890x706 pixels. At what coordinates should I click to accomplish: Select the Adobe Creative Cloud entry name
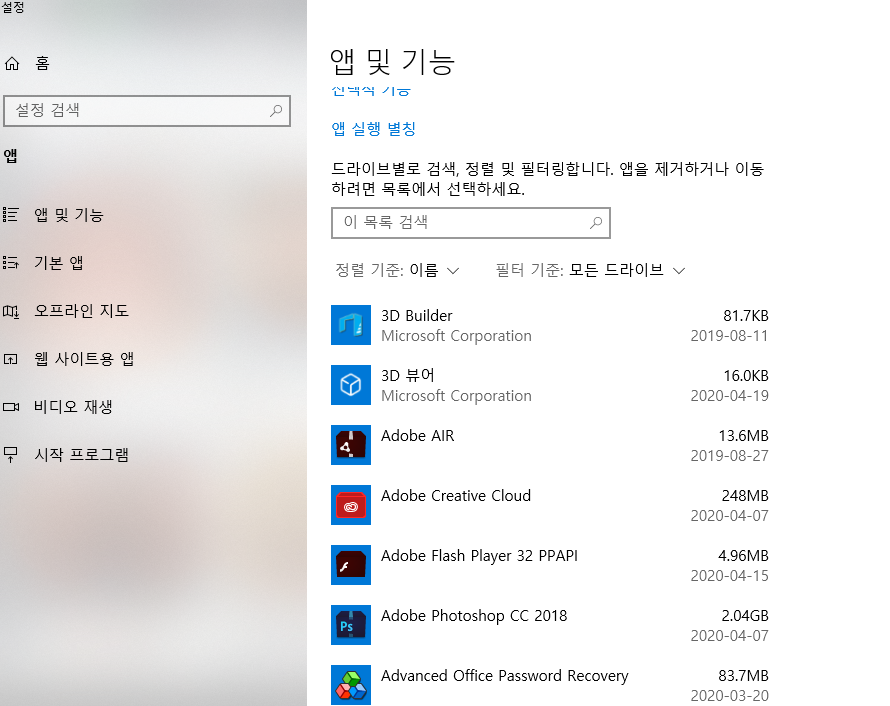456,495
